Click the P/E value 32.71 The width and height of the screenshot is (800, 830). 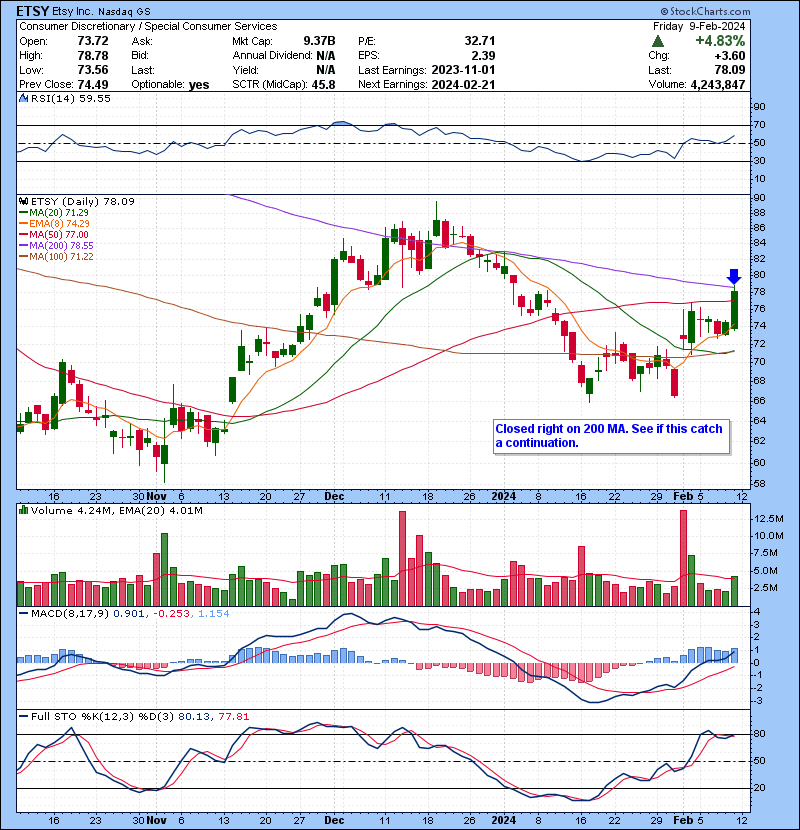tap(480, 41)
